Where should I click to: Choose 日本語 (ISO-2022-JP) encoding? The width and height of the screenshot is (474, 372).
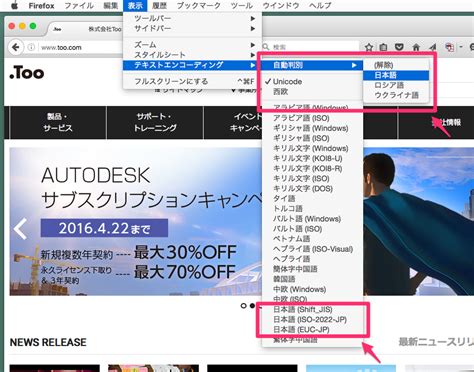pyautogui.click(x=312, y=320)
